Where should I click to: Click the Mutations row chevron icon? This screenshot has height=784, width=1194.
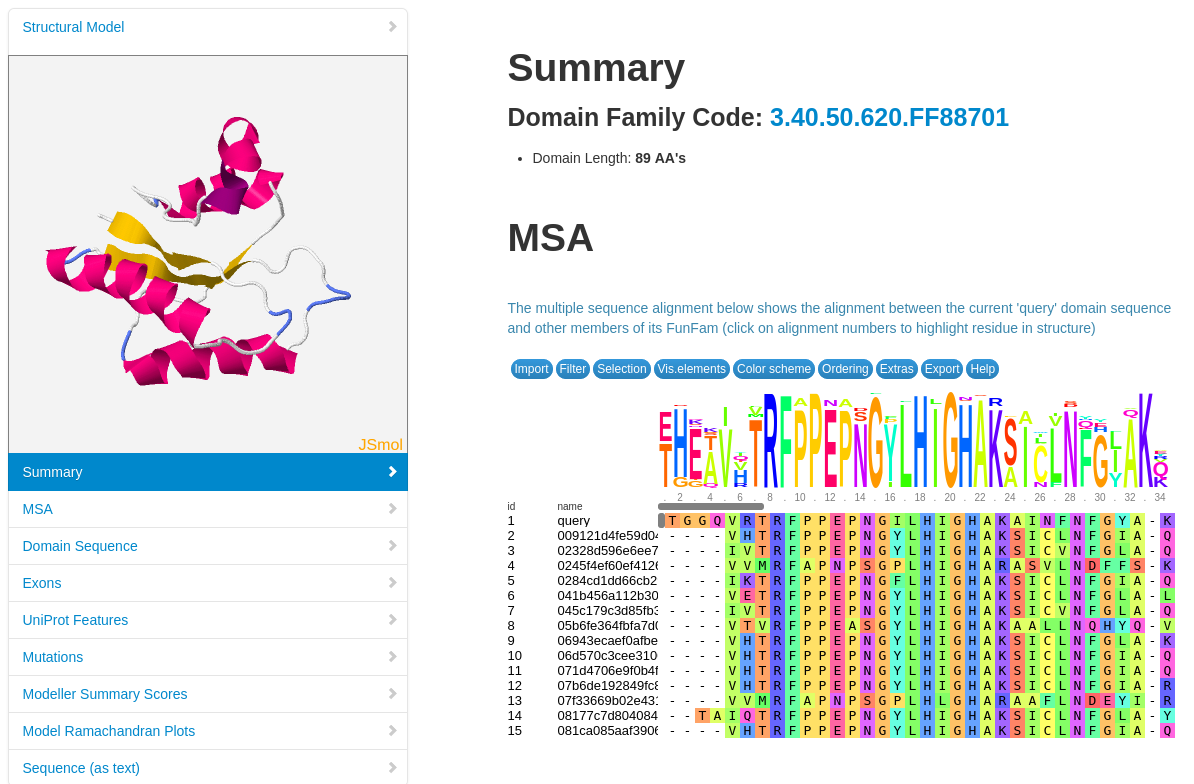[392, 657]
